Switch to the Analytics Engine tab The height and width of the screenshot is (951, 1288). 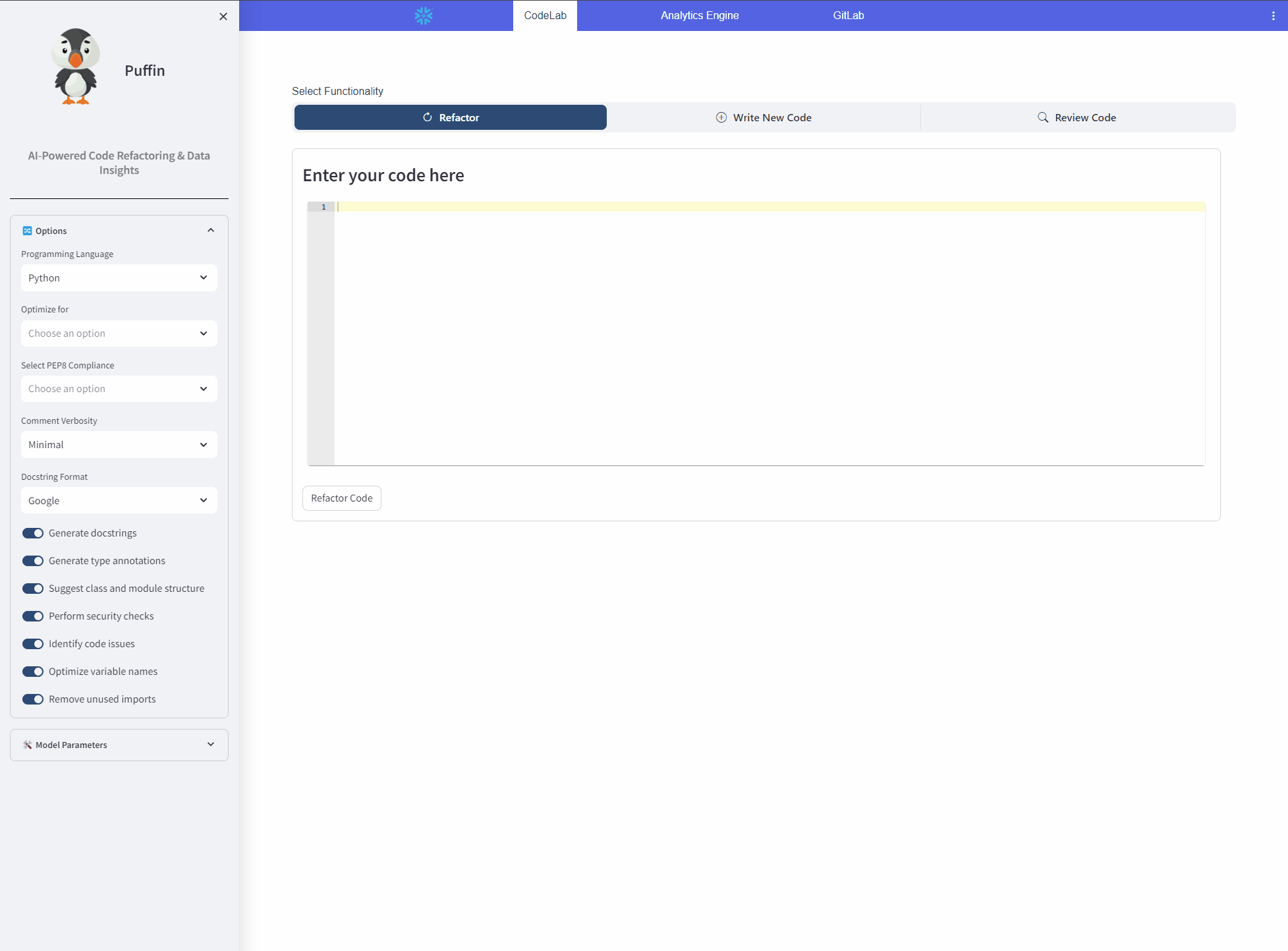(700, 16)
